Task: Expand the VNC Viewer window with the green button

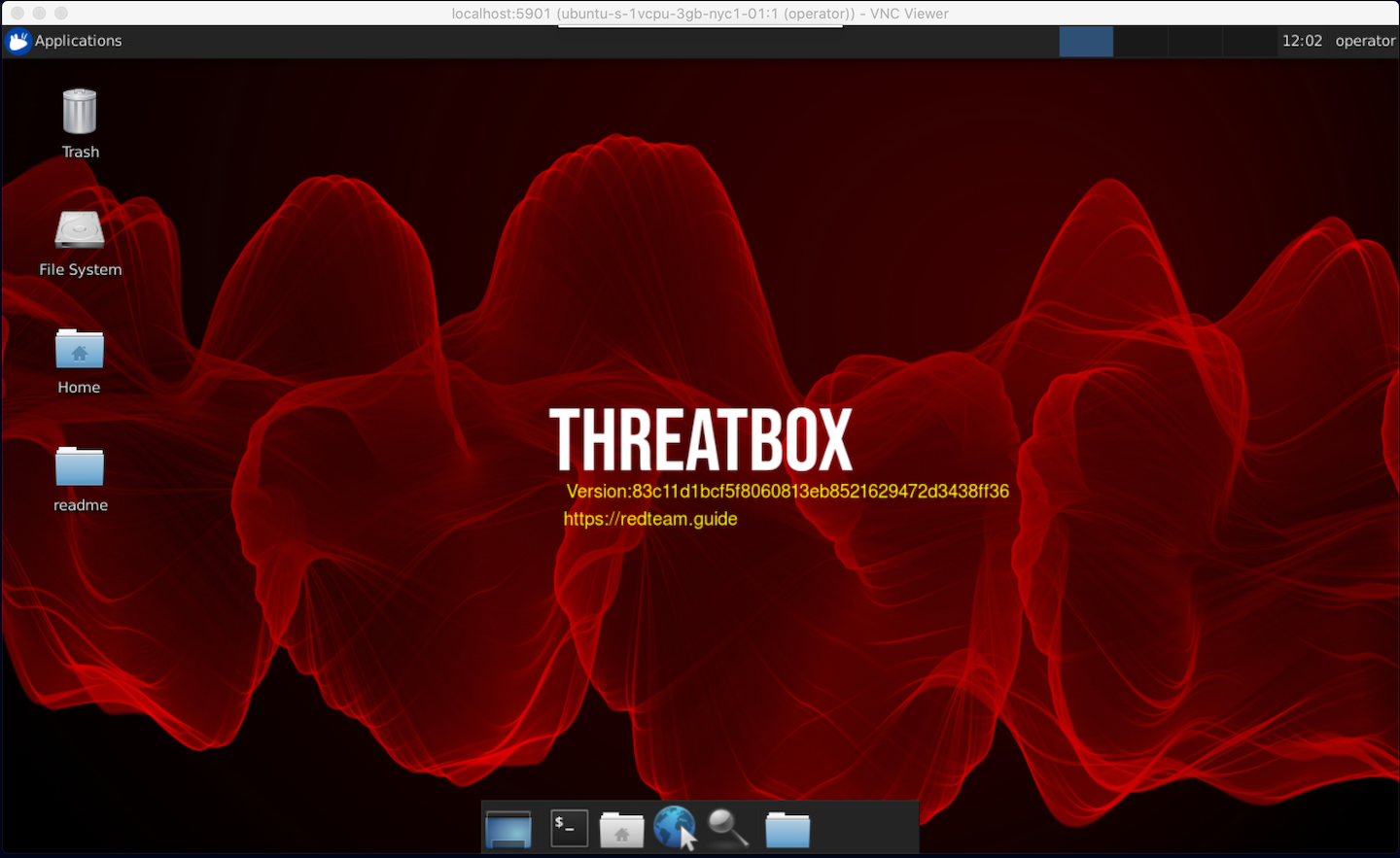Action: (x=60, y=13)
